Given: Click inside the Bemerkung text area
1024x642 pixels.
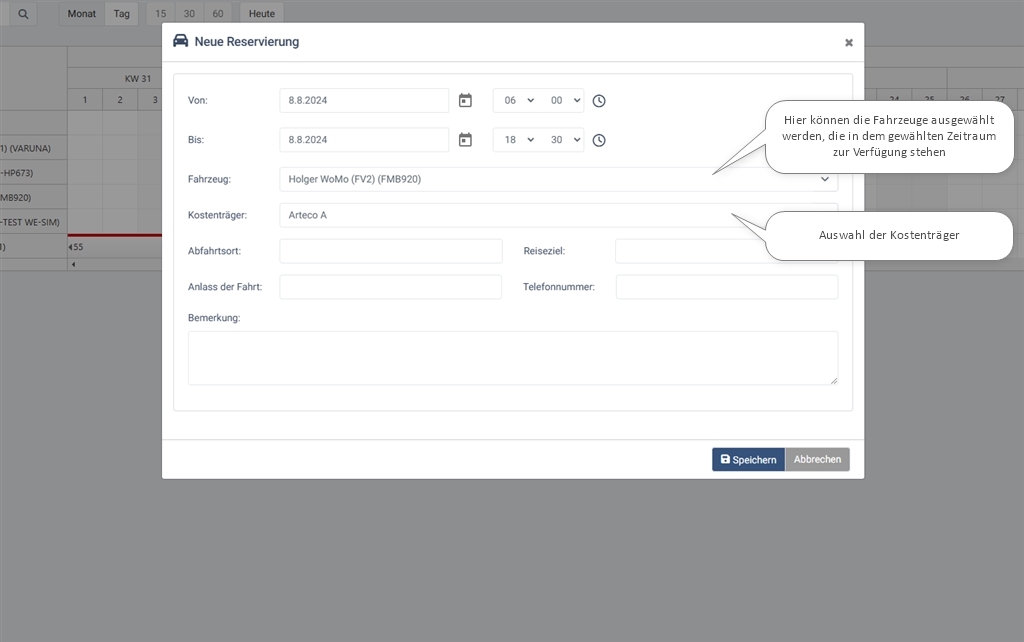Looking at the screenshot, I should [x=512, y=357].
